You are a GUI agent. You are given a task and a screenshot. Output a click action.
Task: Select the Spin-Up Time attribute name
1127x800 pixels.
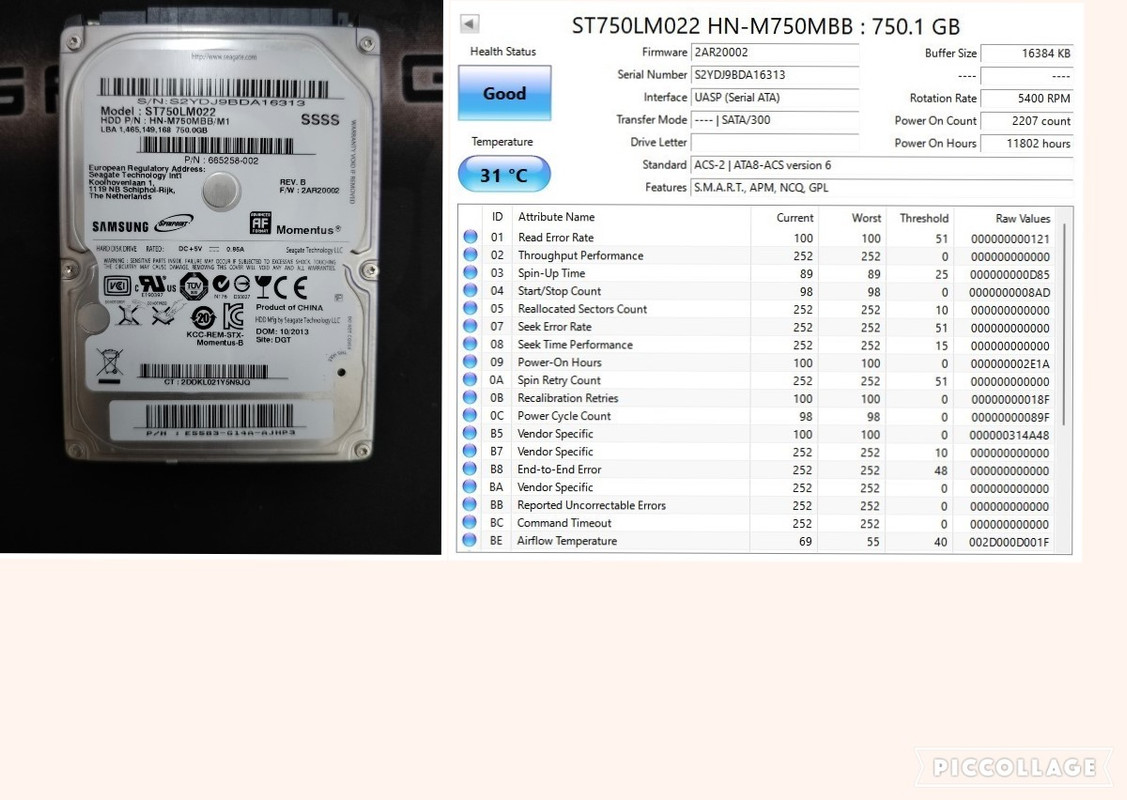click(x=551, y=273)
